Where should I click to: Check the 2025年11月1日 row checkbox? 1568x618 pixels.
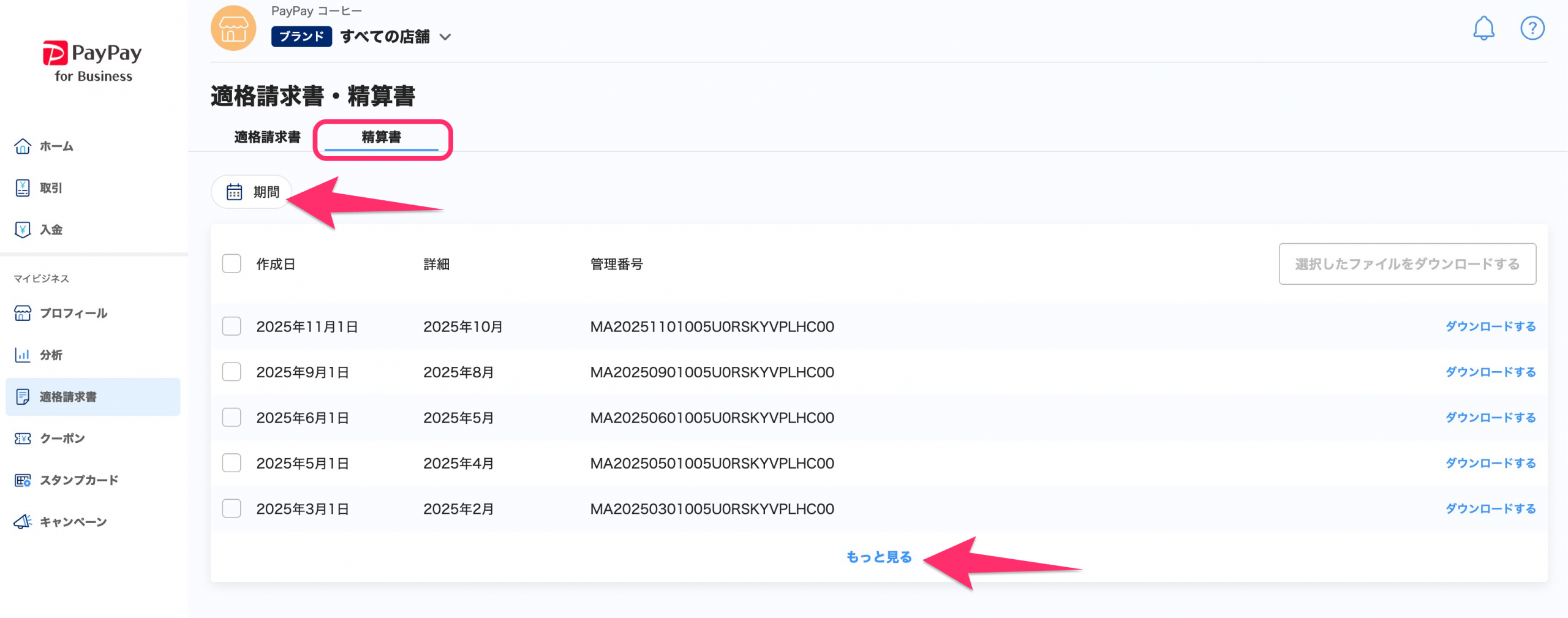point(232,326)
